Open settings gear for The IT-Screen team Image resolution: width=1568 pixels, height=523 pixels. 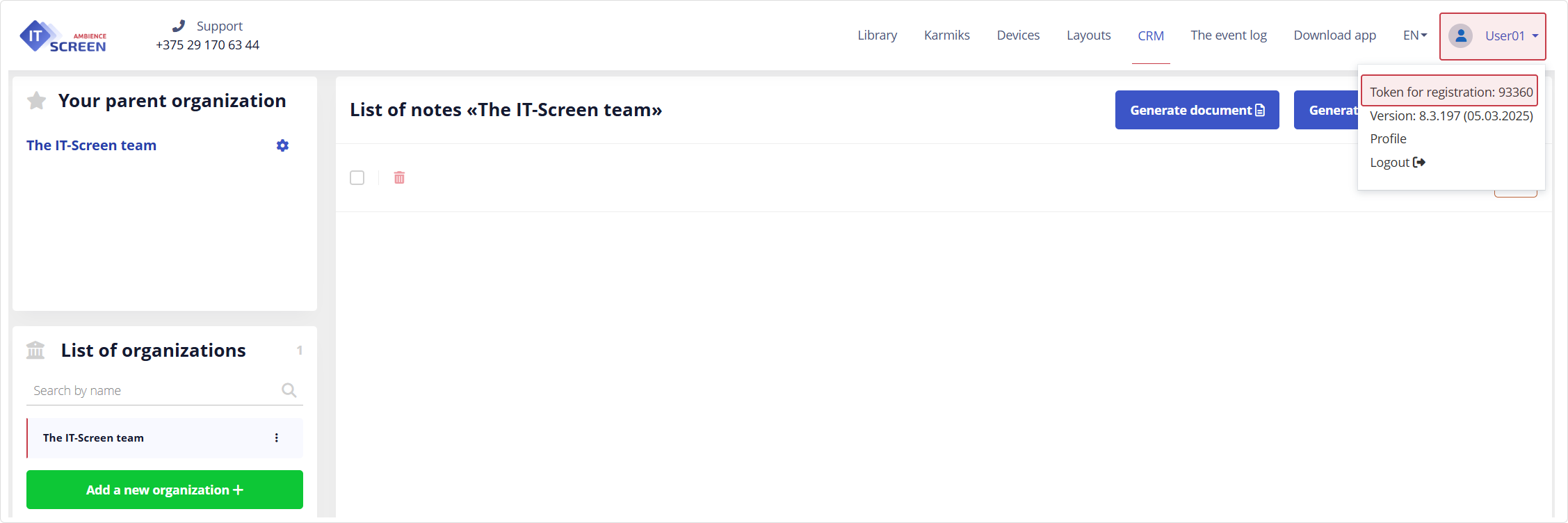(x=282, y=145)
